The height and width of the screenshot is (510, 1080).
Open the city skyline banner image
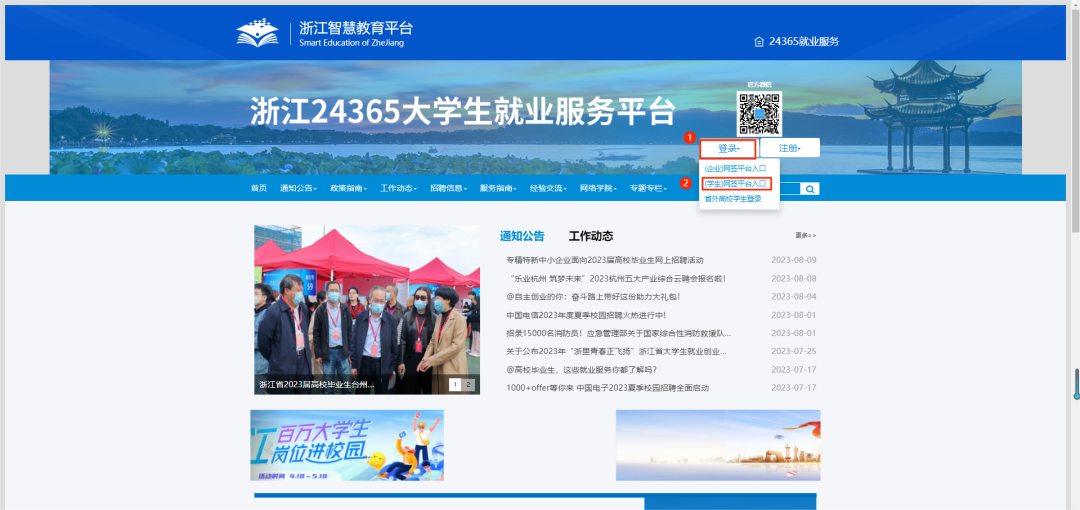(x=718, y=445)
